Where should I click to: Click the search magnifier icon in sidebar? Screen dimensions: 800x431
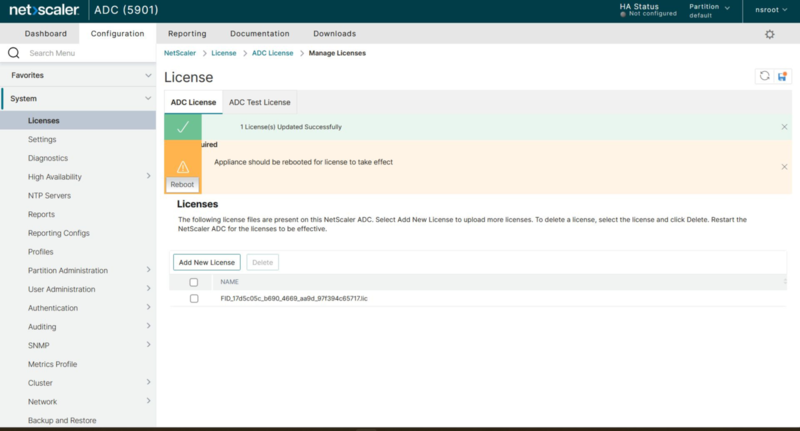pos(14,53)
